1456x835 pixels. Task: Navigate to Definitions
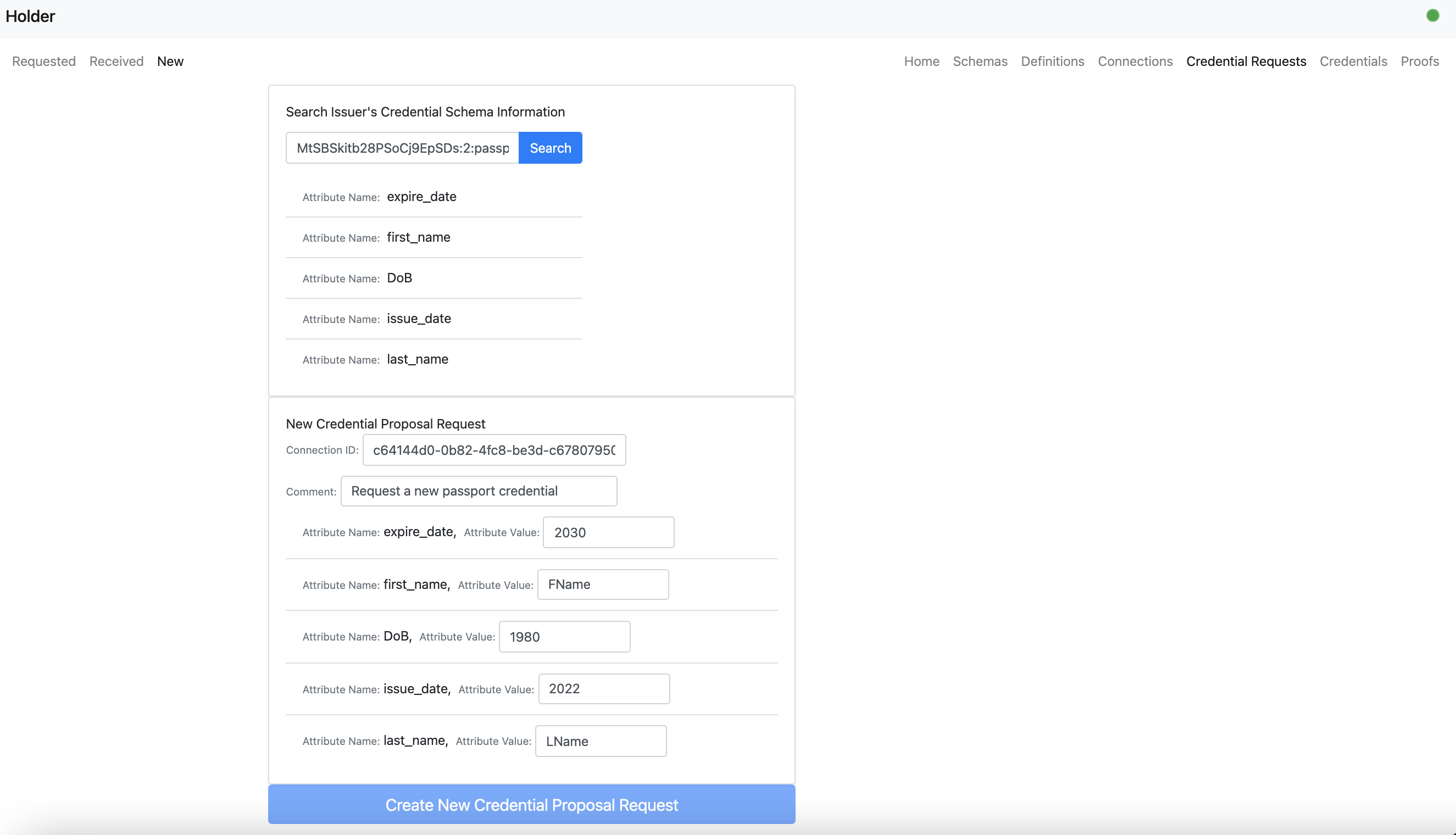pos(1052,62)
